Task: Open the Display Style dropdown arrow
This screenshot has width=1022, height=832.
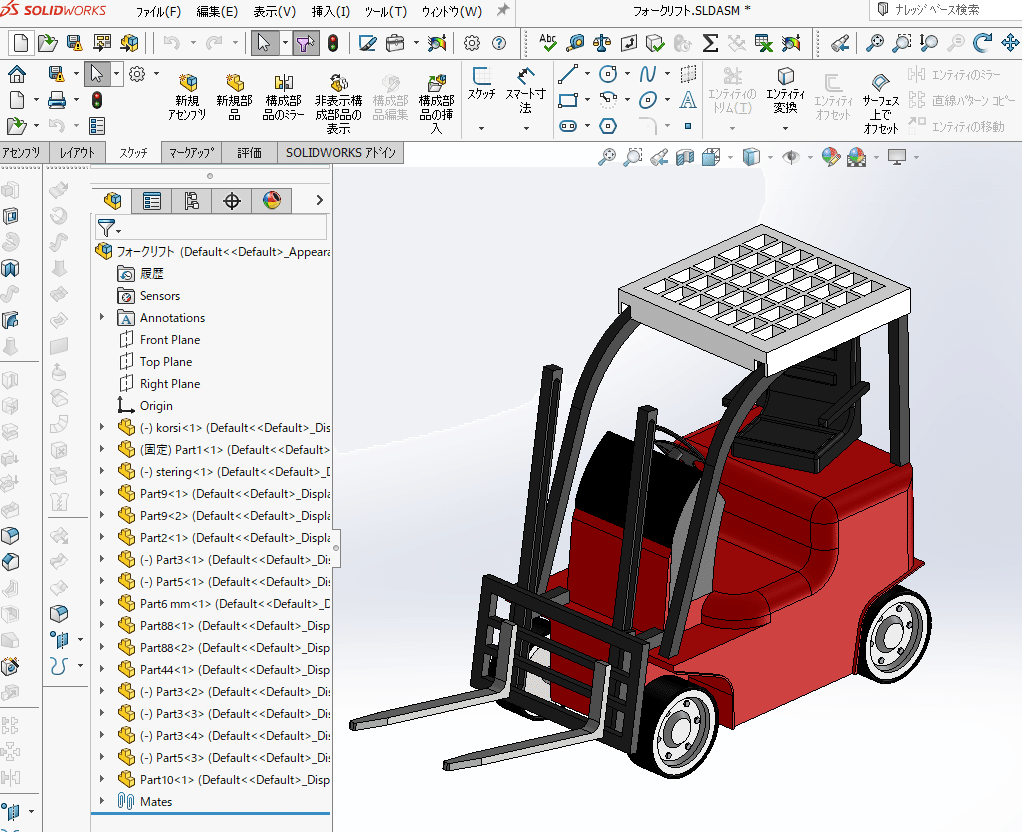Action: [769, 157]
